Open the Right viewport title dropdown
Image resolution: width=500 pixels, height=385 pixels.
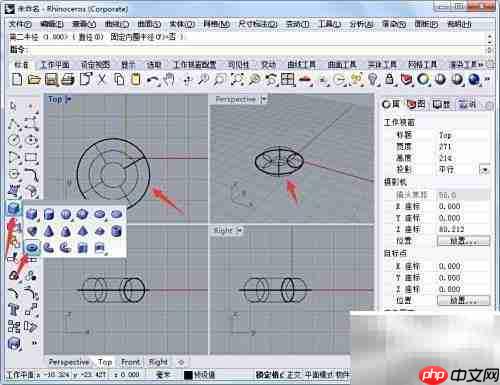(x=239, y=230)
